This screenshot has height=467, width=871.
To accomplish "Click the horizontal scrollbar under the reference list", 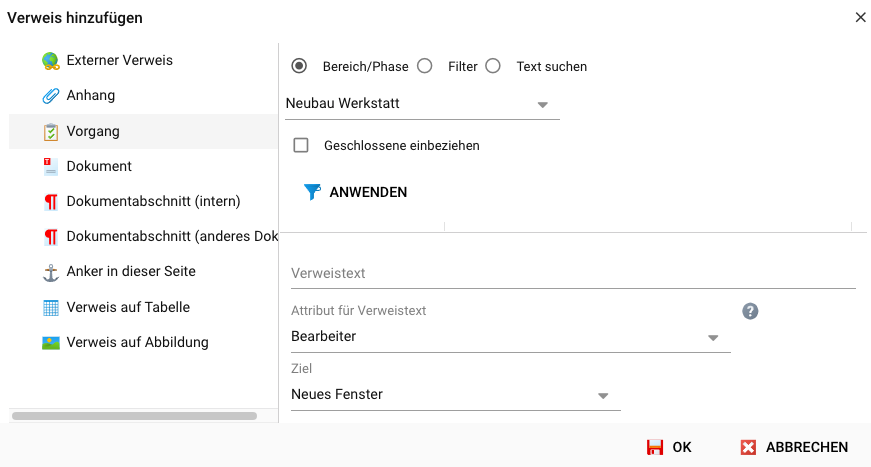I will (134, 415).
